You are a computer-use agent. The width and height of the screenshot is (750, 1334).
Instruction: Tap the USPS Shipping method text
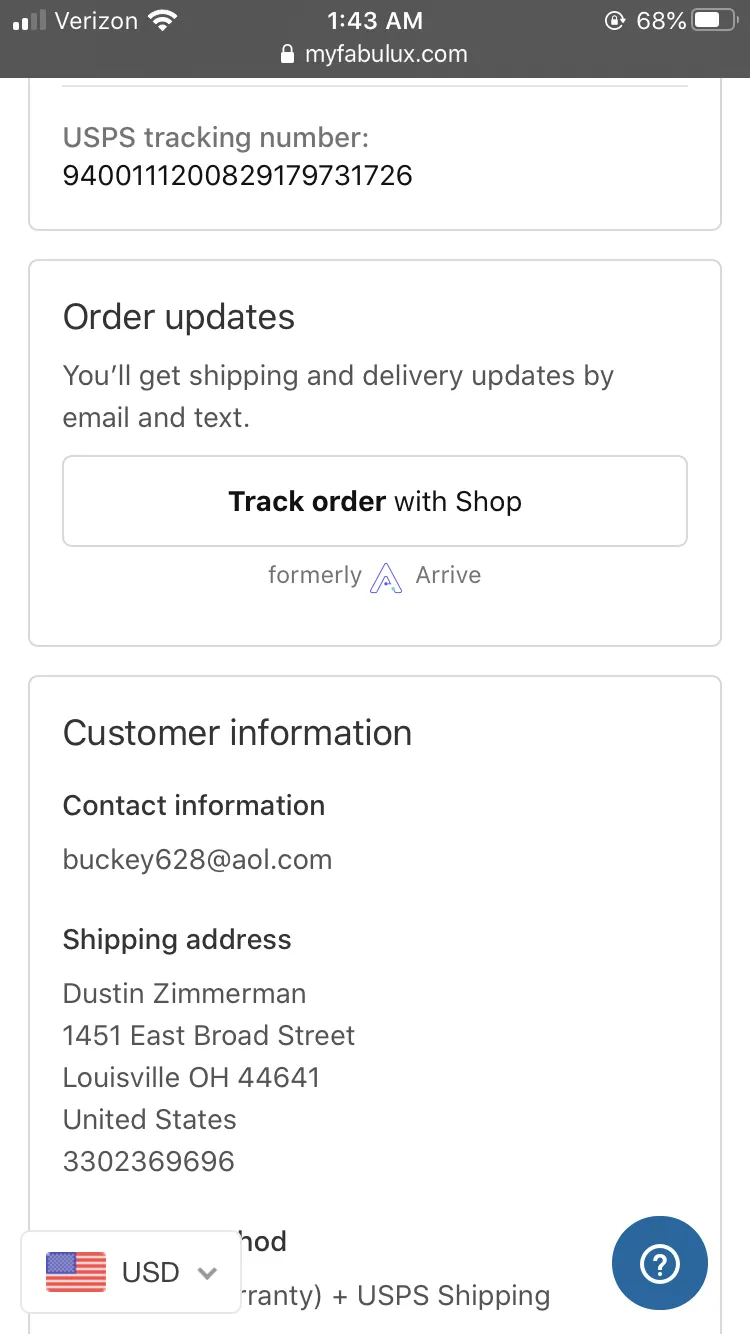[453, 1296]
